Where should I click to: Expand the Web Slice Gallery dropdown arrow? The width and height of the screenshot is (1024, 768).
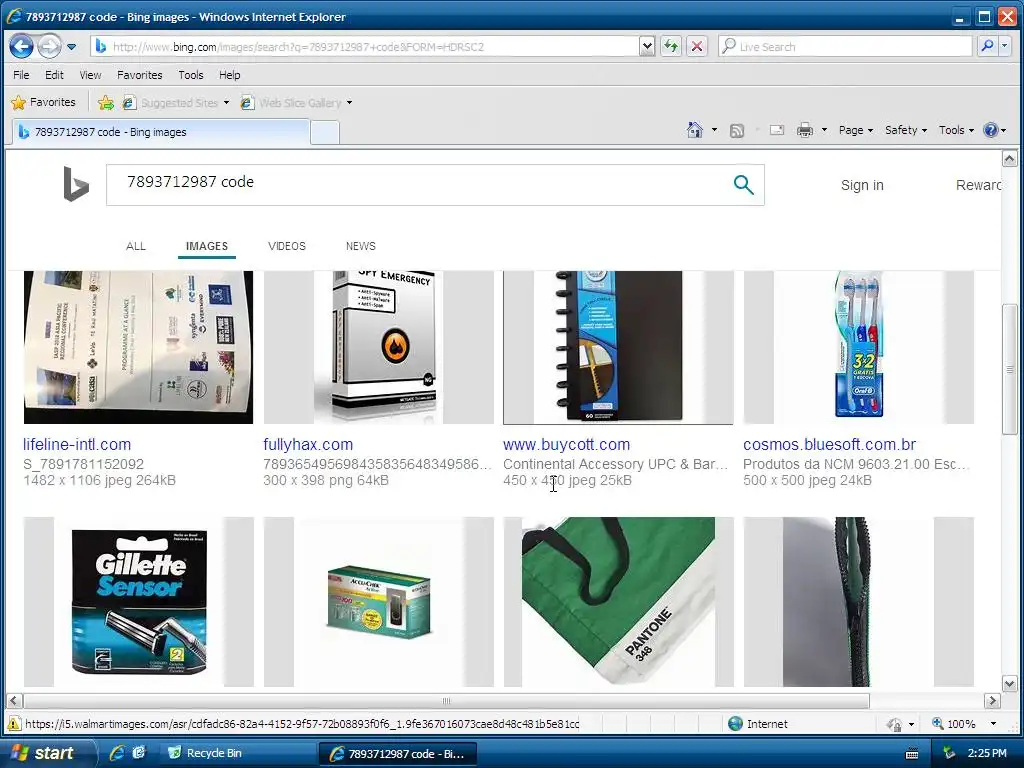coord(349,103)
